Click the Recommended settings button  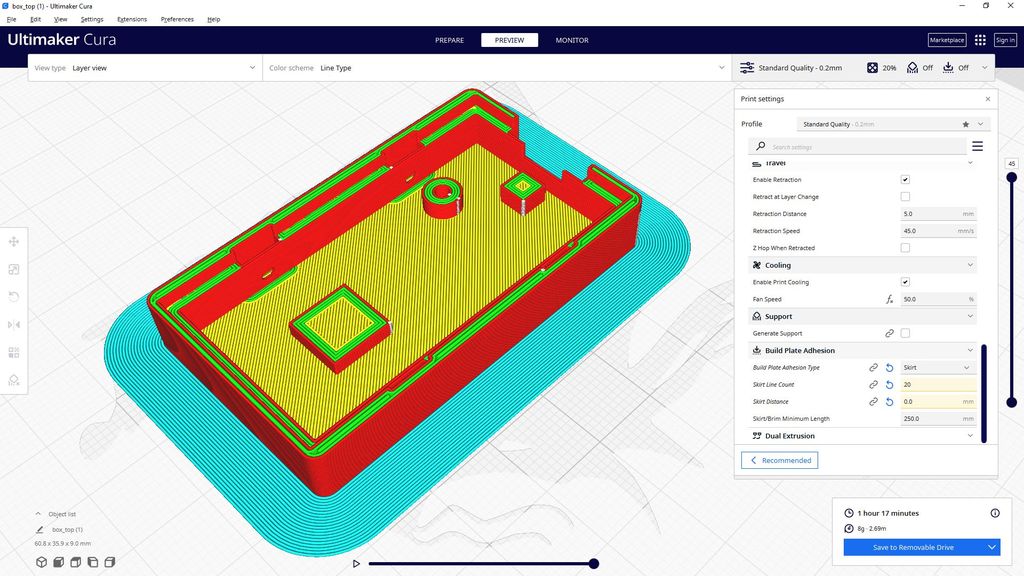coord(779,460)
